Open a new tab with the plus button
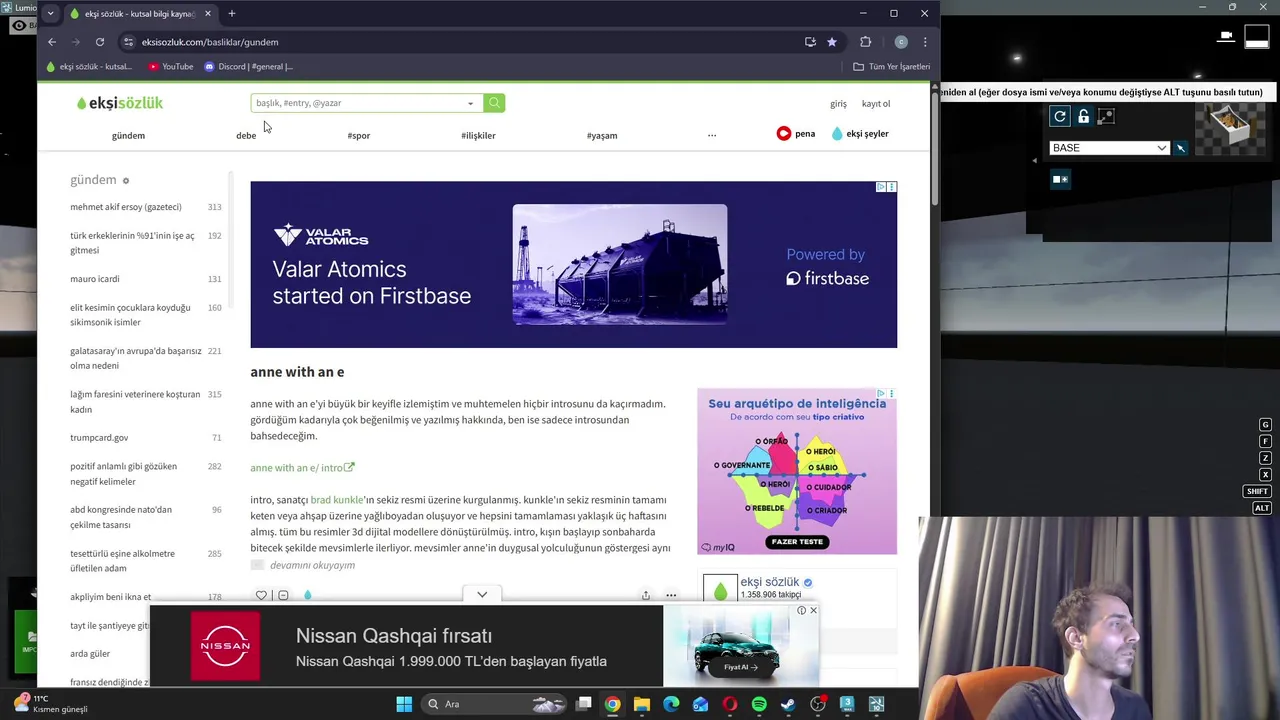Viewport: 1280px width, 720px height. 232,14
